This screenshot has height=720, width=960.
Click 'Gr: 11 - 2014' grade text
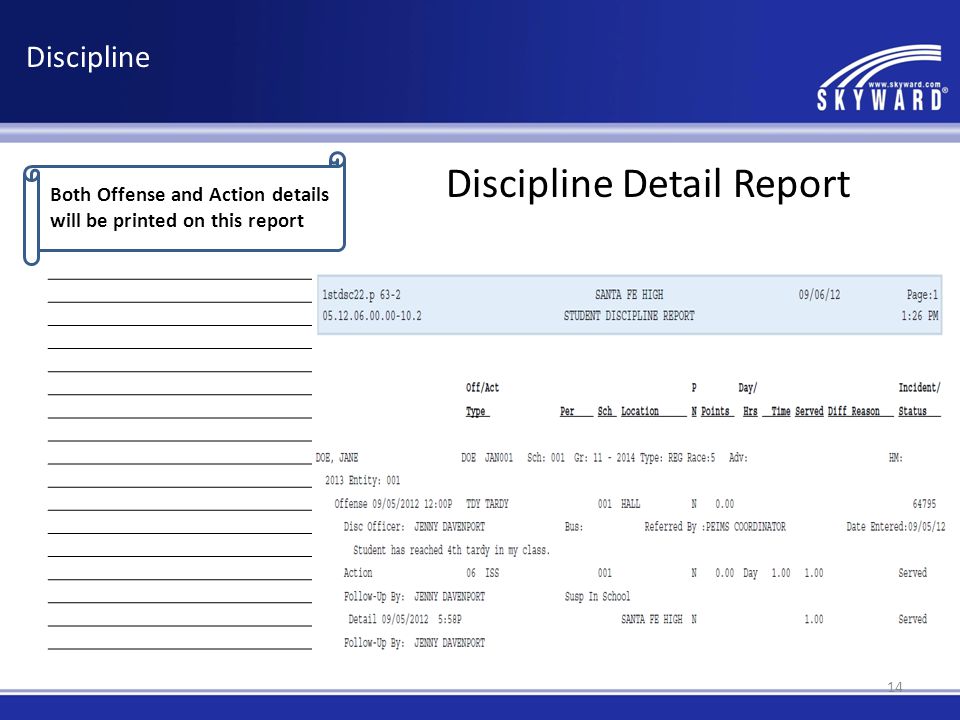(604, 458)
